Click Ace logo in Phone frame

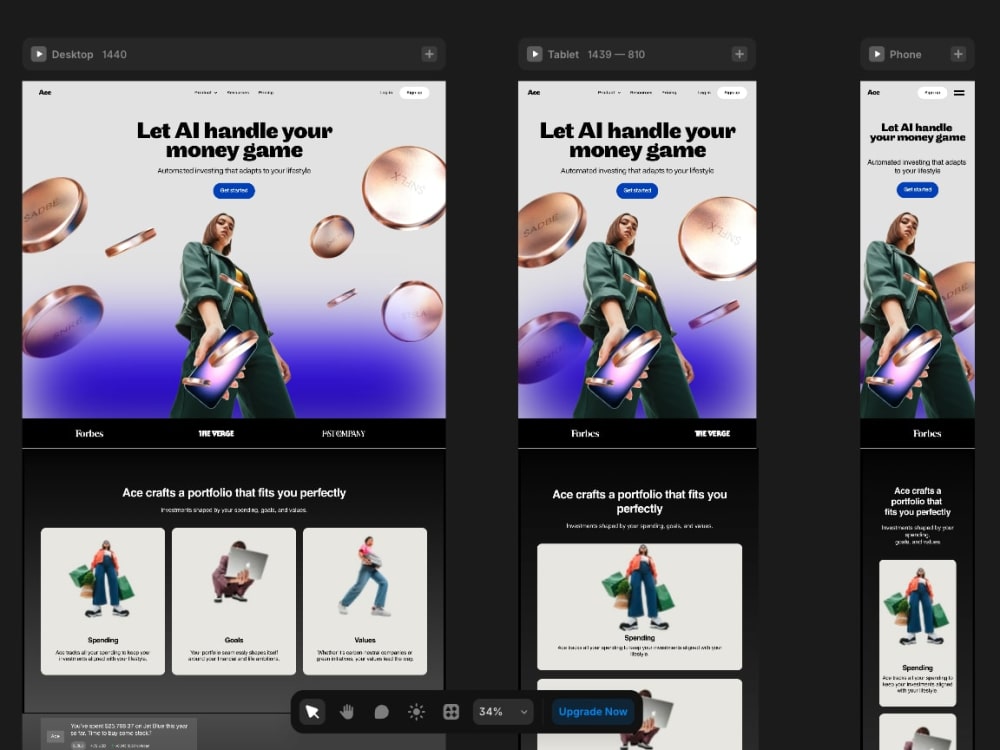tap(874, 92)
